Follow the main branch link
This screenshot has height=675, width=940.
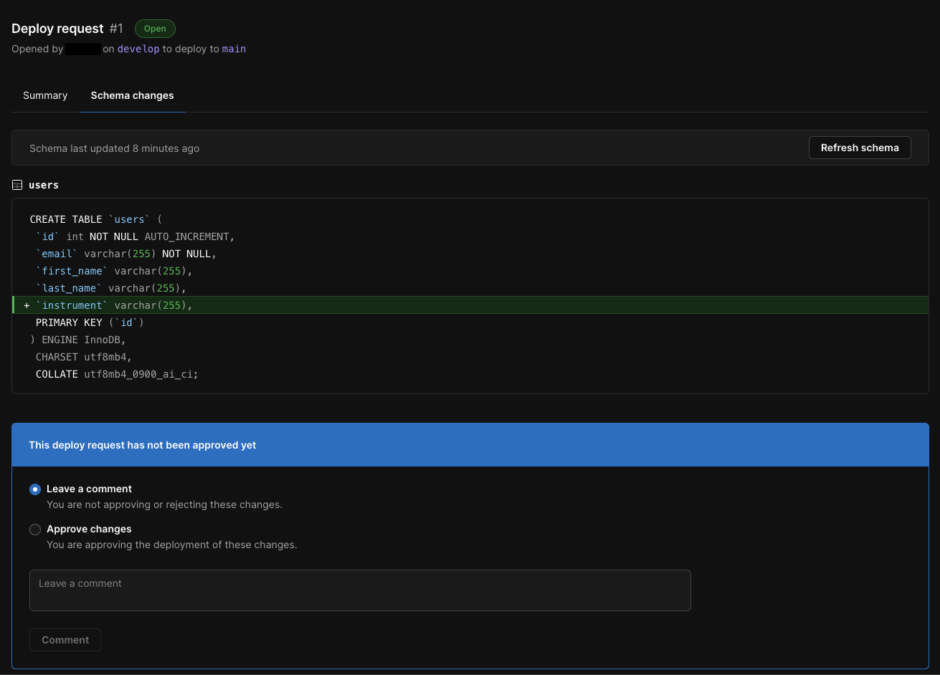233,49
